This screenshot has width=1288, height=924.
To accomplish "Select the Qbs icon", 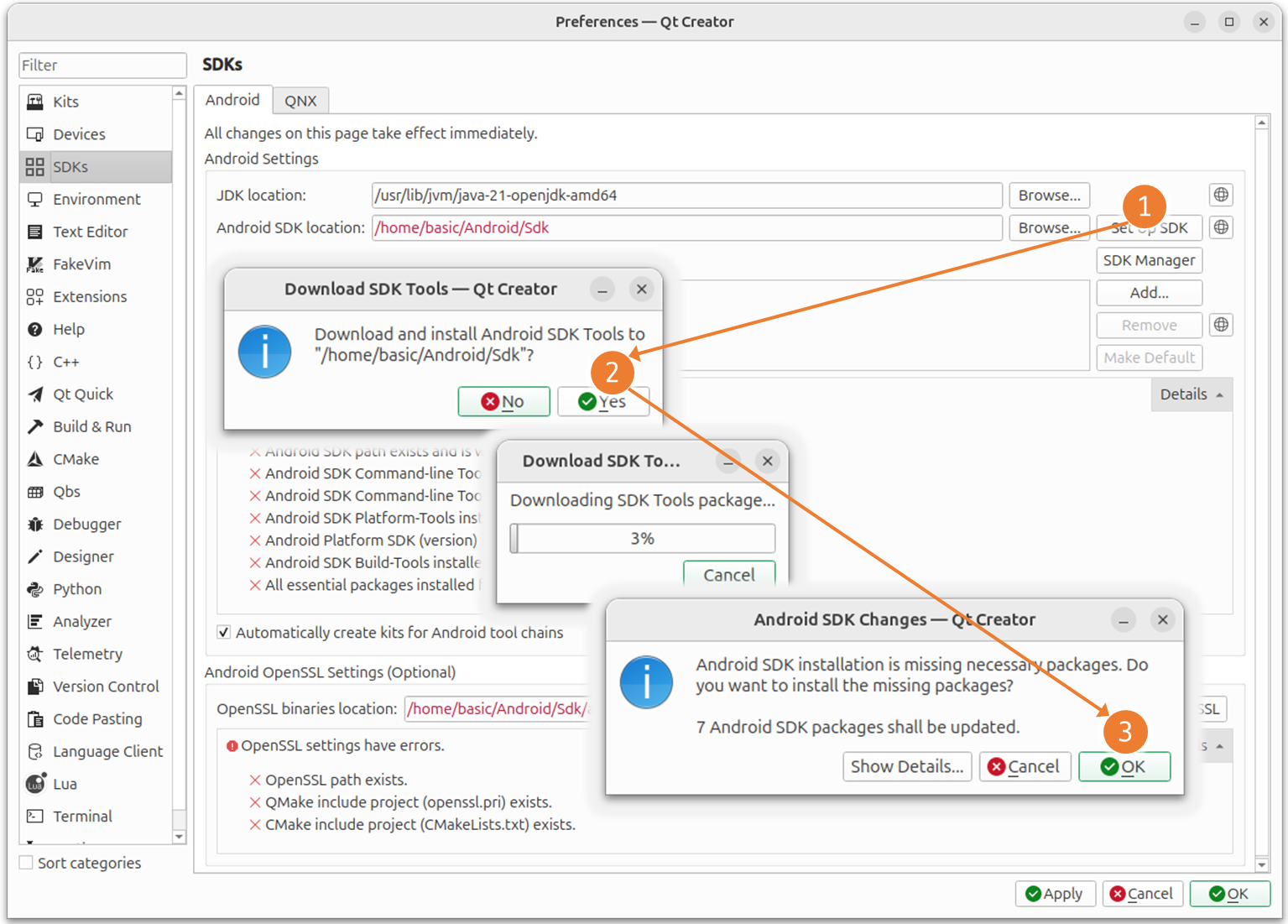I will point(34,492).
